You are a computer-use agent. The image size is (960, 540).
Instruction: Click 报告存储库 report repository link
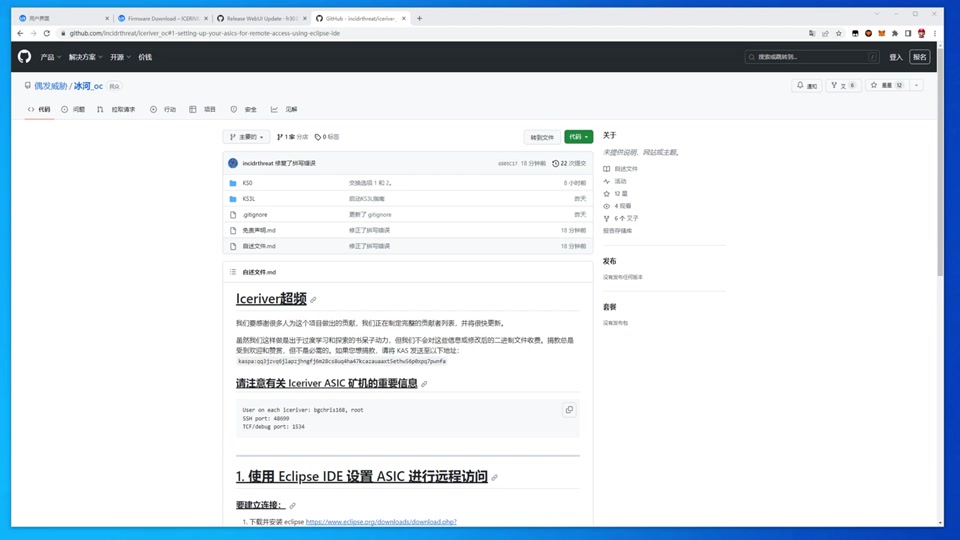coord(617,231)
